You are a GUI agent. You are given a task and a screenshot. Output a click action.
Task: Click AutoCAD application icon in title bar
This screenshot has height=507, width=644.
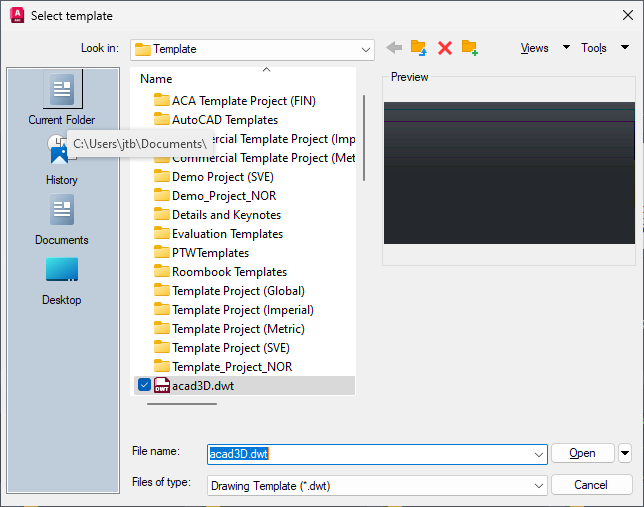click(17, 15)
